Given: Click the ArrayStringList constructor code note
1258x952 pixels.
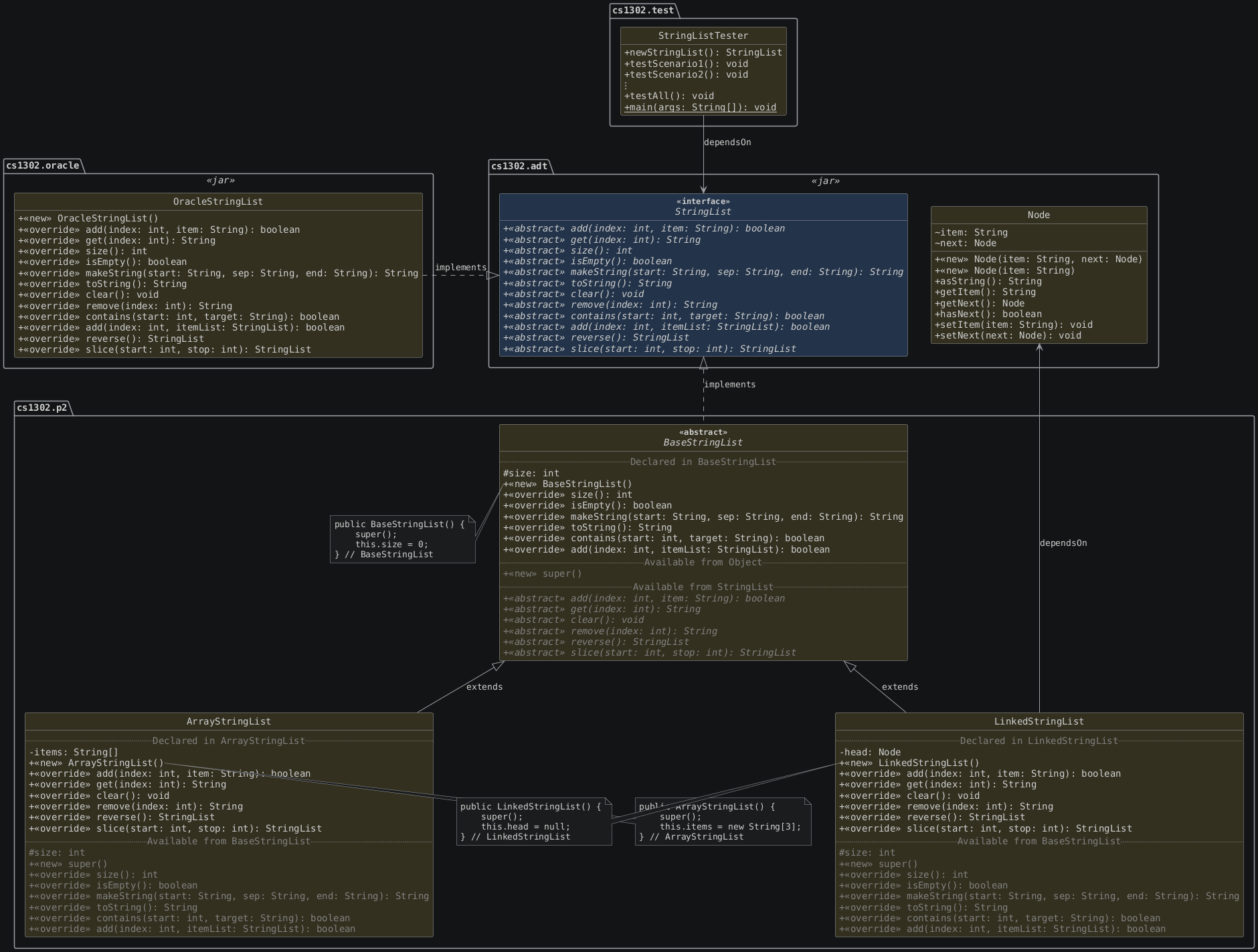Looking at the screenshot, I should [x=723, y=822].
